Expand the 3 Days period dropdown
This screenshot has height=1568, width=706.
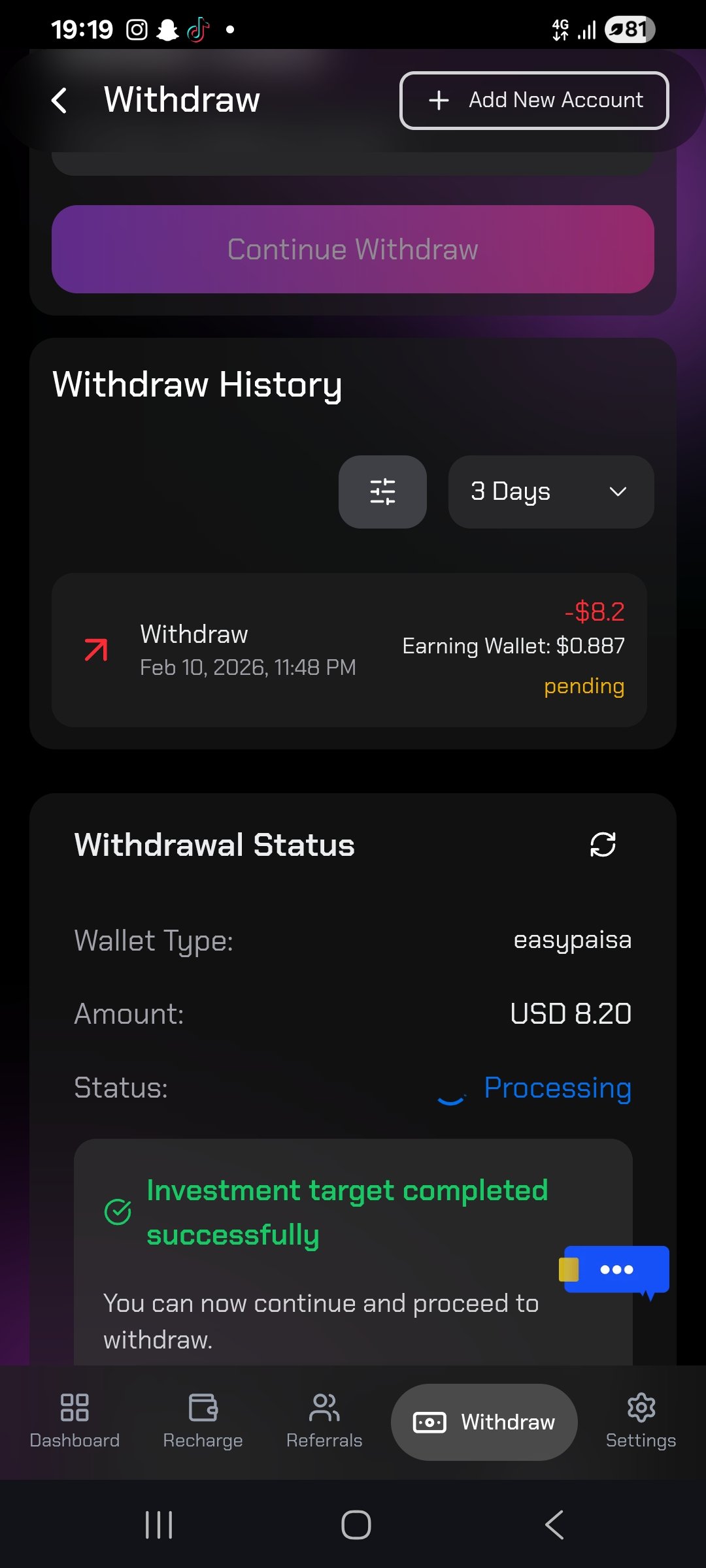[550, 492]
